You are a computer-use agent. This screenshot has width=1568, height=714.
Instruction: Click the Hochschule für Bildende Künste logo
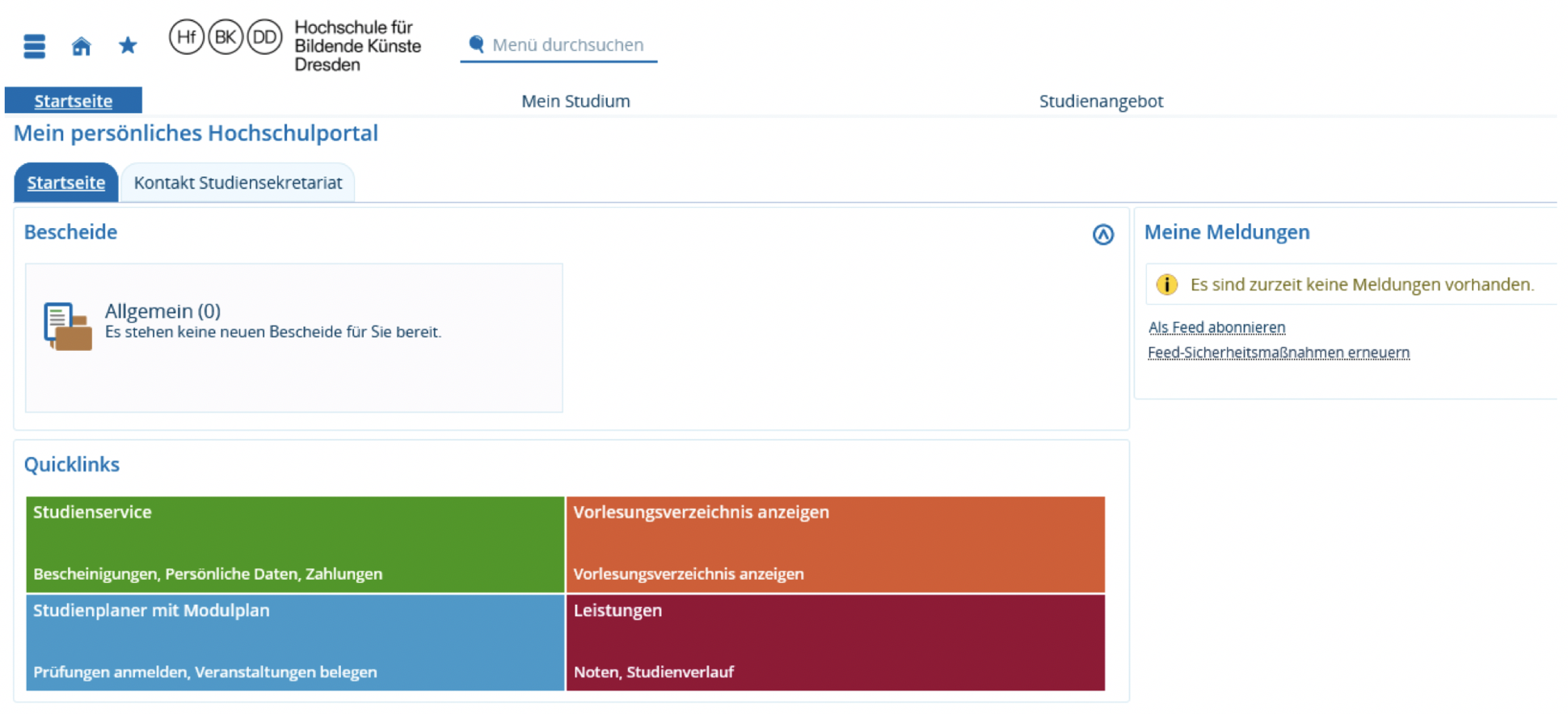click(x=296, y=45)
